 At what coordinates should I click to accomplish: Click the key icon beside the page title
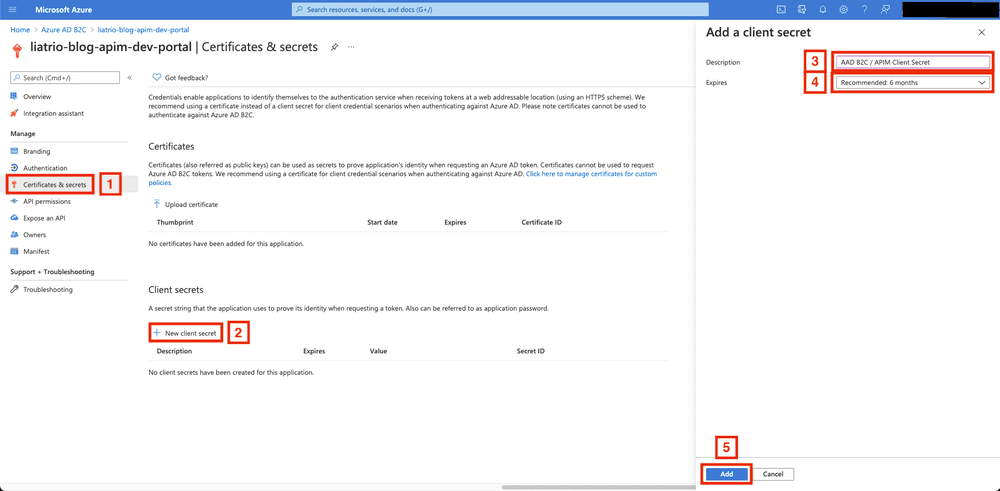pyautogui.click(x=17, y=50)
